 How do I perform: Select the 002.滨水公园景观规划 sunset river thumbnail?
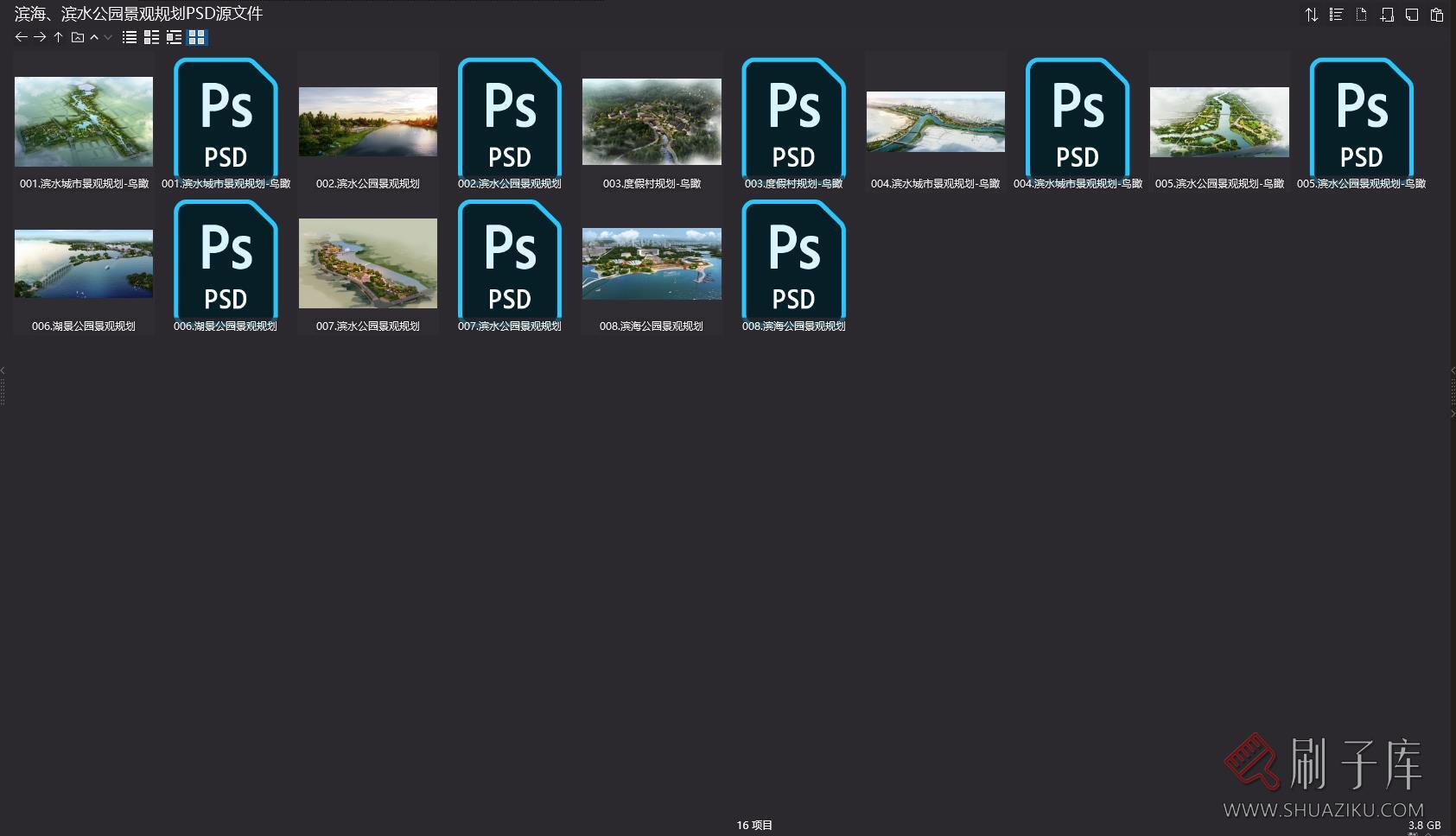point(368,122)
